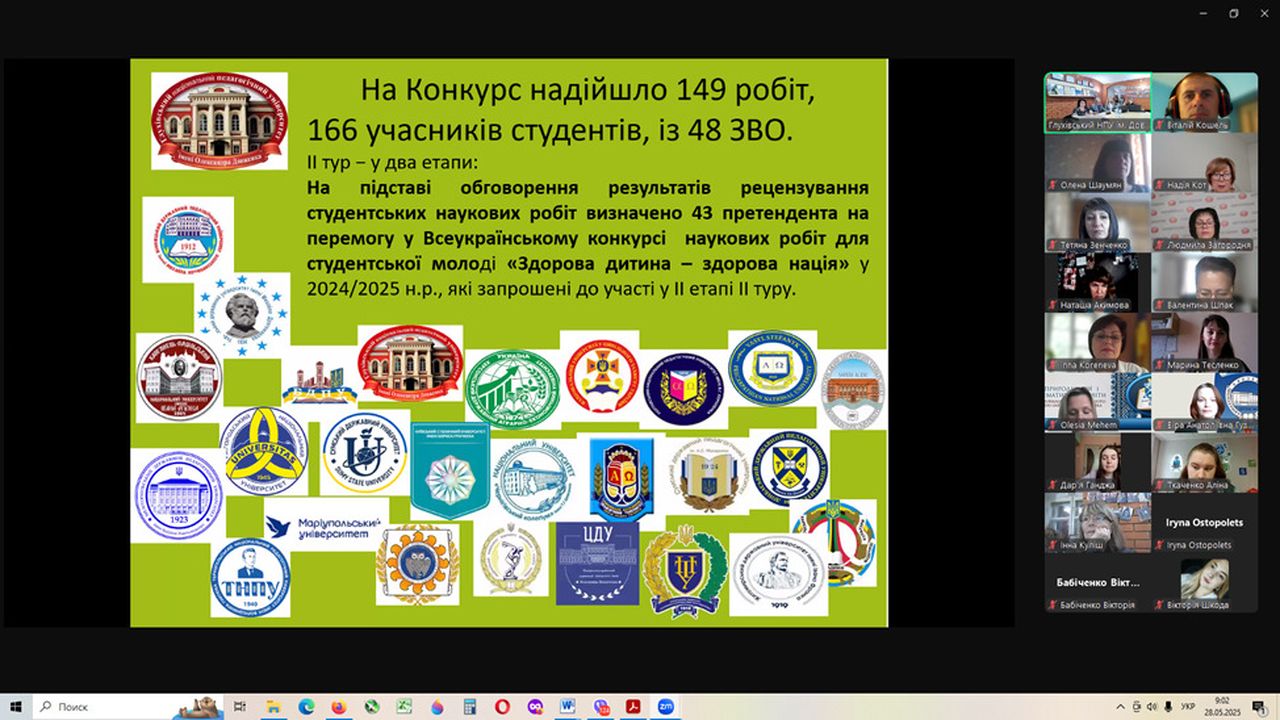This screenshot has height=720, width=1280.
Task: Click the Маріупольський університет logo on slide
Action: tap(326, 527)
